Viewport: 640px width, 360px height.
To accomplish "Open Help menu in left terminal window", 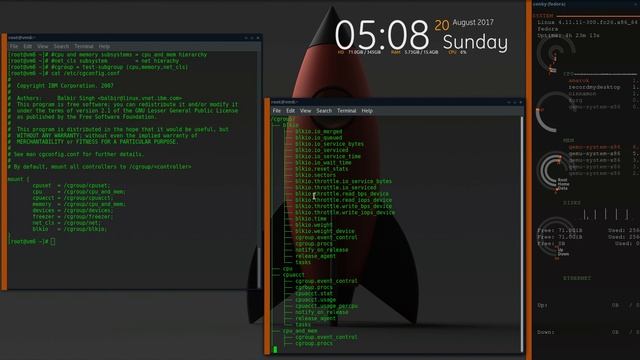I will 104,47.
